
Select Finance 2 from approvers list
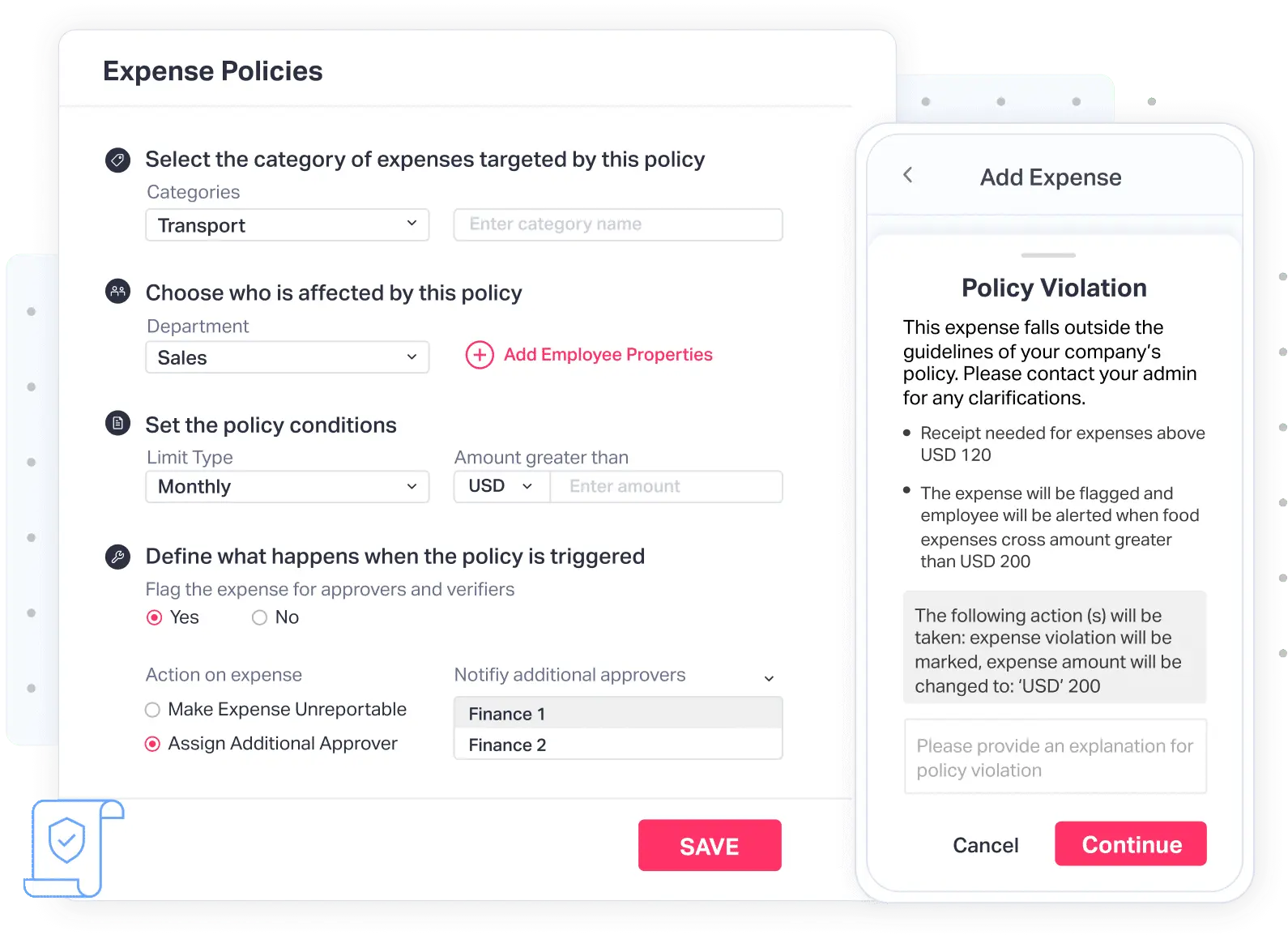pyautogui.click(x=617, y=745)
